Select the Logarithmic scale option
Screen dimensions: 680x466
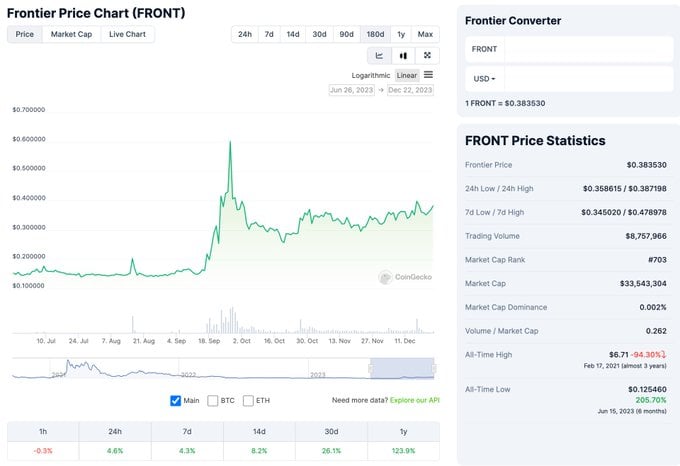(x=371, y=75)
